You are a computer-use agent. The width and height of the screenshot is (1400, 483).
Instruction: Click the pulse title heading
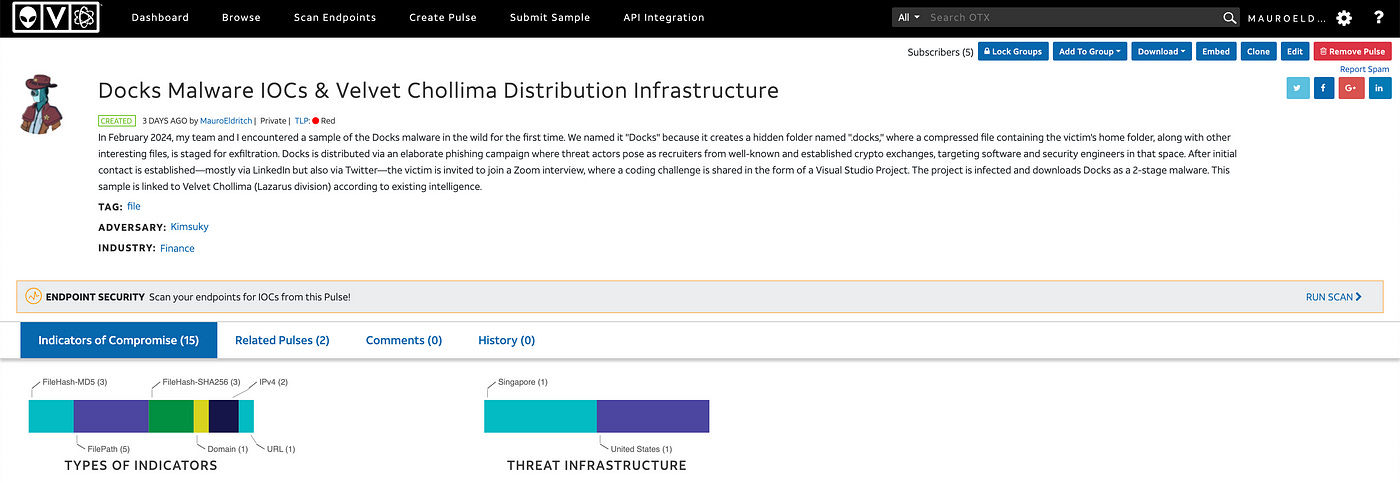coord(438,90)
